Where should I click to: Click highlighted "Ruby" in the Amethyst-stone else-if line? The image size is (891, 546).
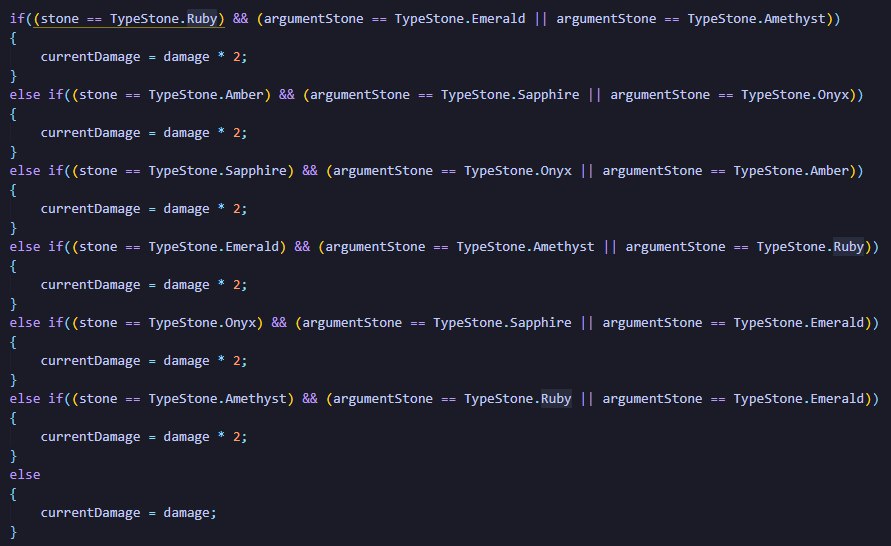click(556, 399)
